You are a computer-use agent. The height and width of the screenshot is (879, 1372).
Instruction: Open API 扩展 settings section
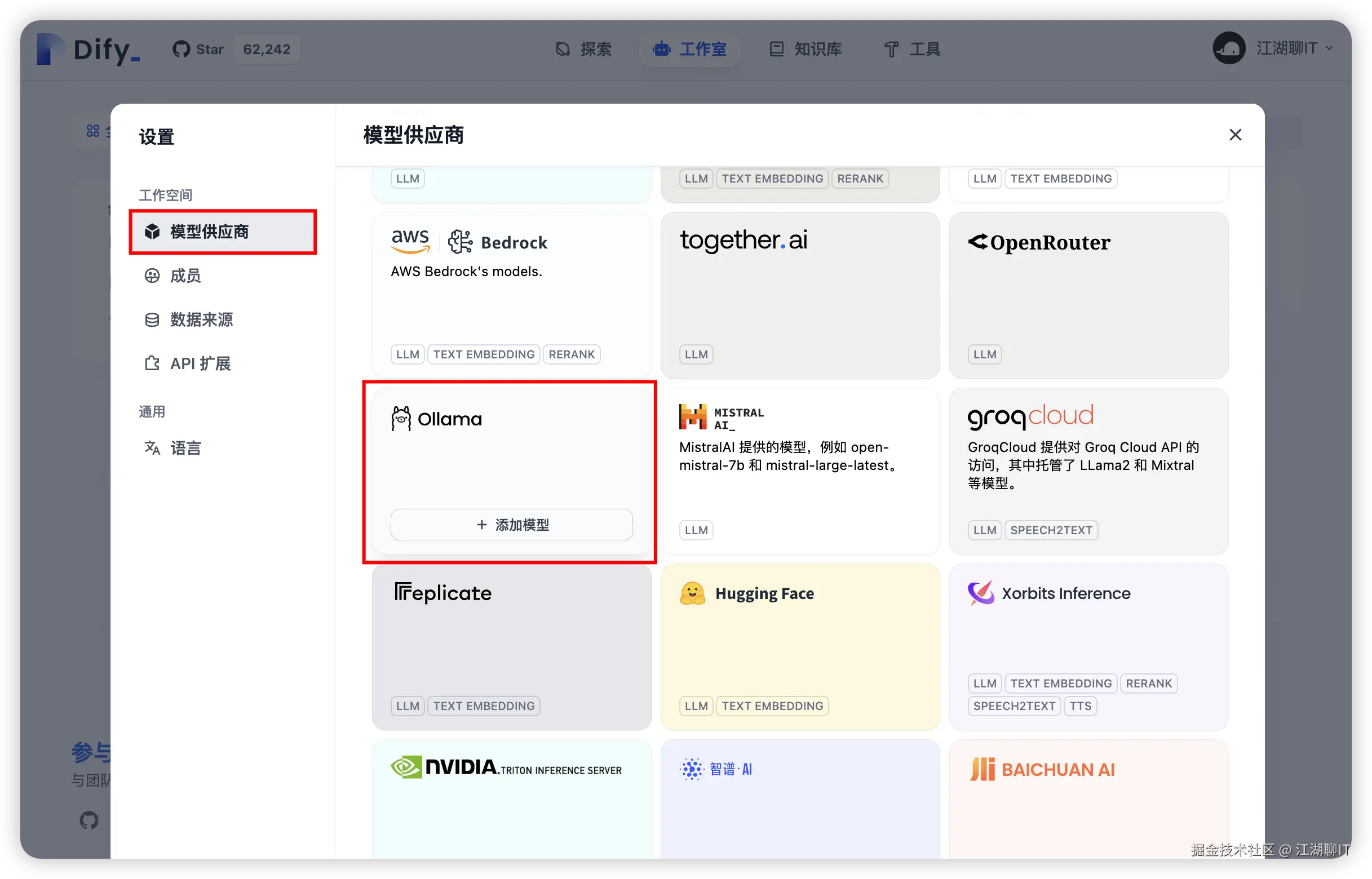click(200, 363)
